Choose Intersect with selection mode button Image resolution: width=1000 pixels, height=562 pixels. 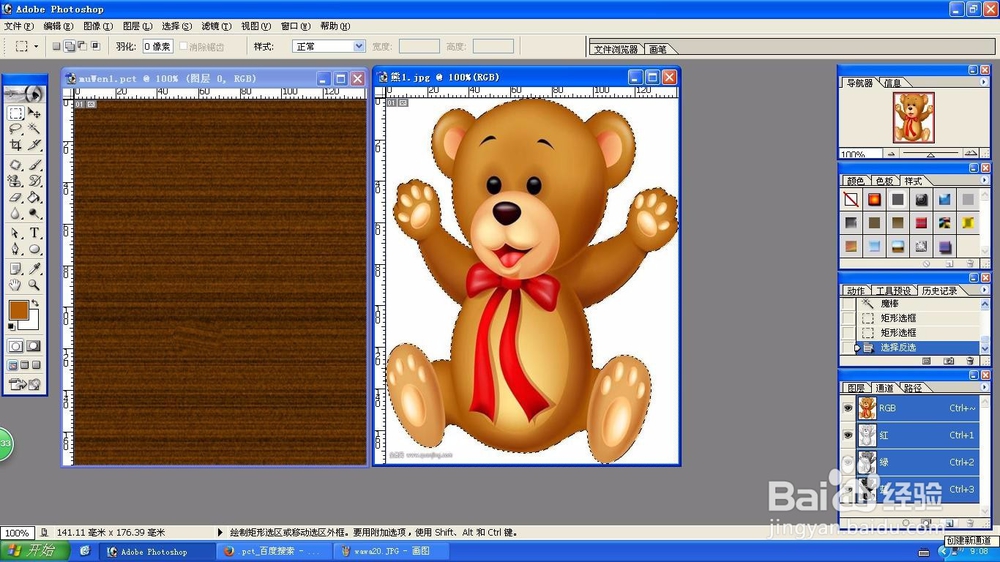pos(96,46)
